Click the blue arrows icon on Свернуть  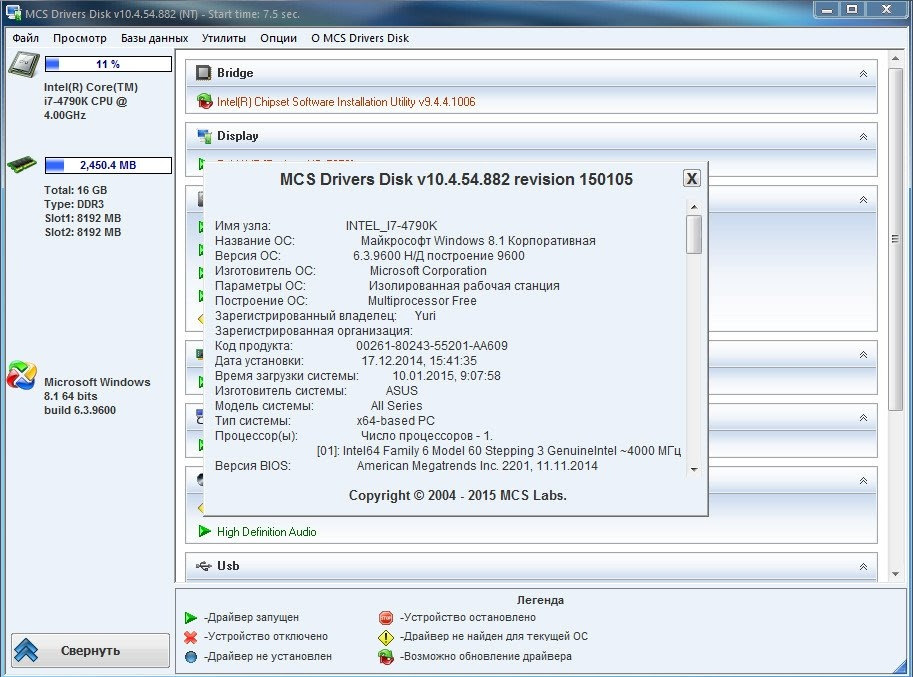pyautogui.click(x=26, y=650)
